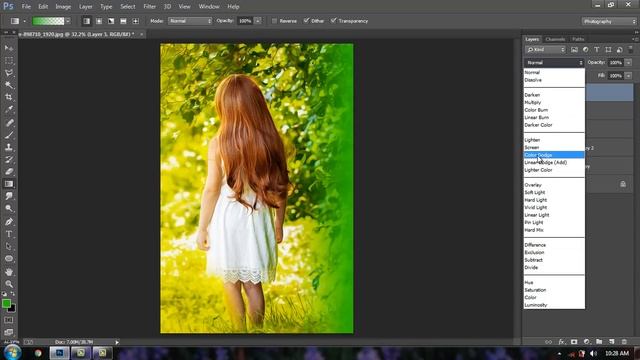Click Add layer style fx icon
The height and width of the screenshot is (360, 640).
point(561,342)
